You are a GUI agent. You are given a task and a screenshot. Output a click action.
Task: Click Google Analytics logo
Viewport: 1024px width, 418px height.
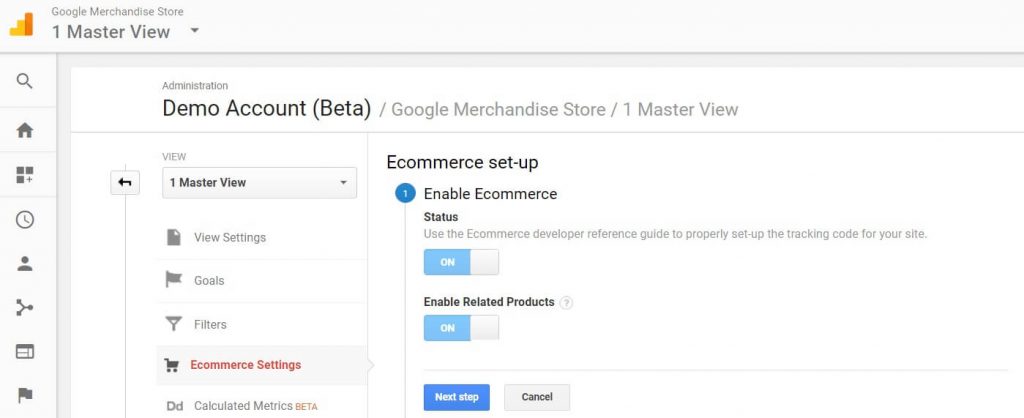(22, 25)
